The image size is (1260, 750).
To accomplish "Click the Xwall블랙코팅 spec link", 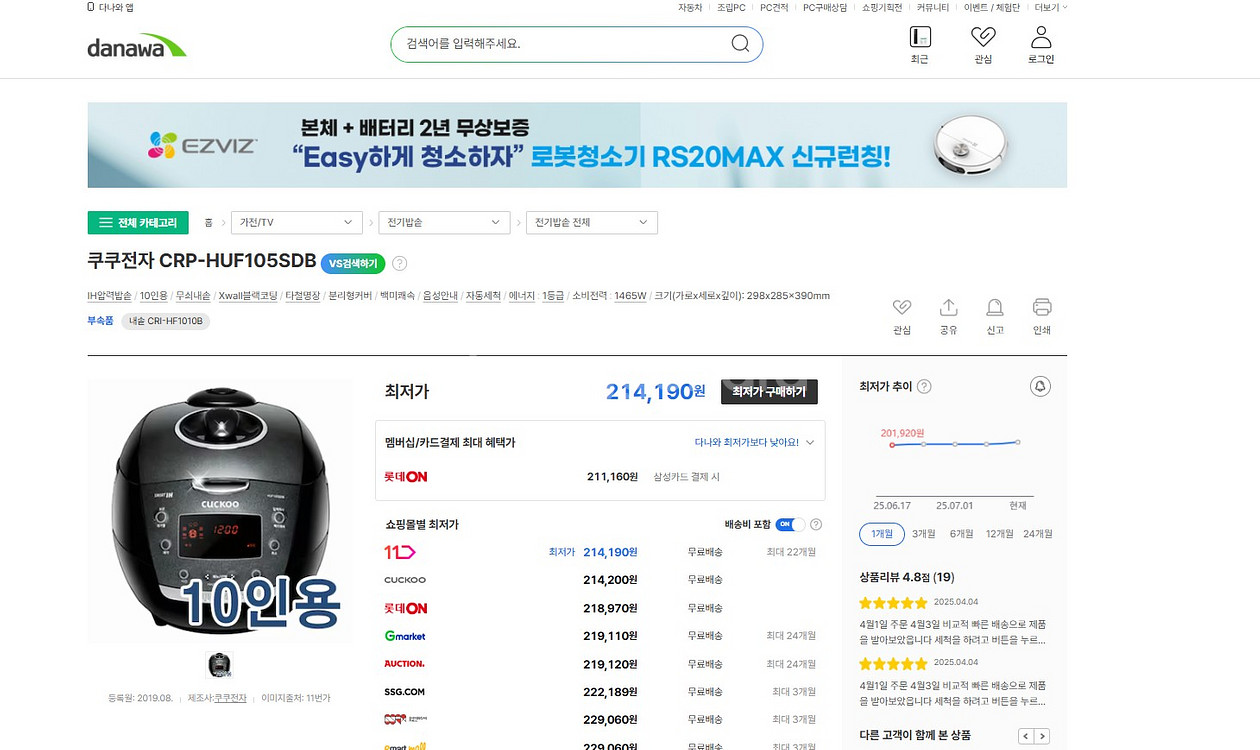I will tap(248, 296).
